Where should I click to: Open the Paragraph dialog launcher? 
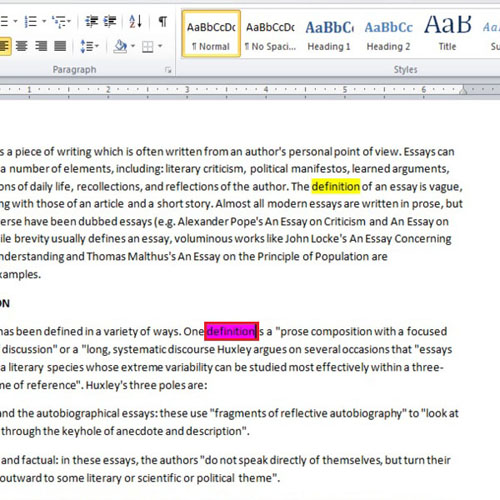(x=168, y=70)
